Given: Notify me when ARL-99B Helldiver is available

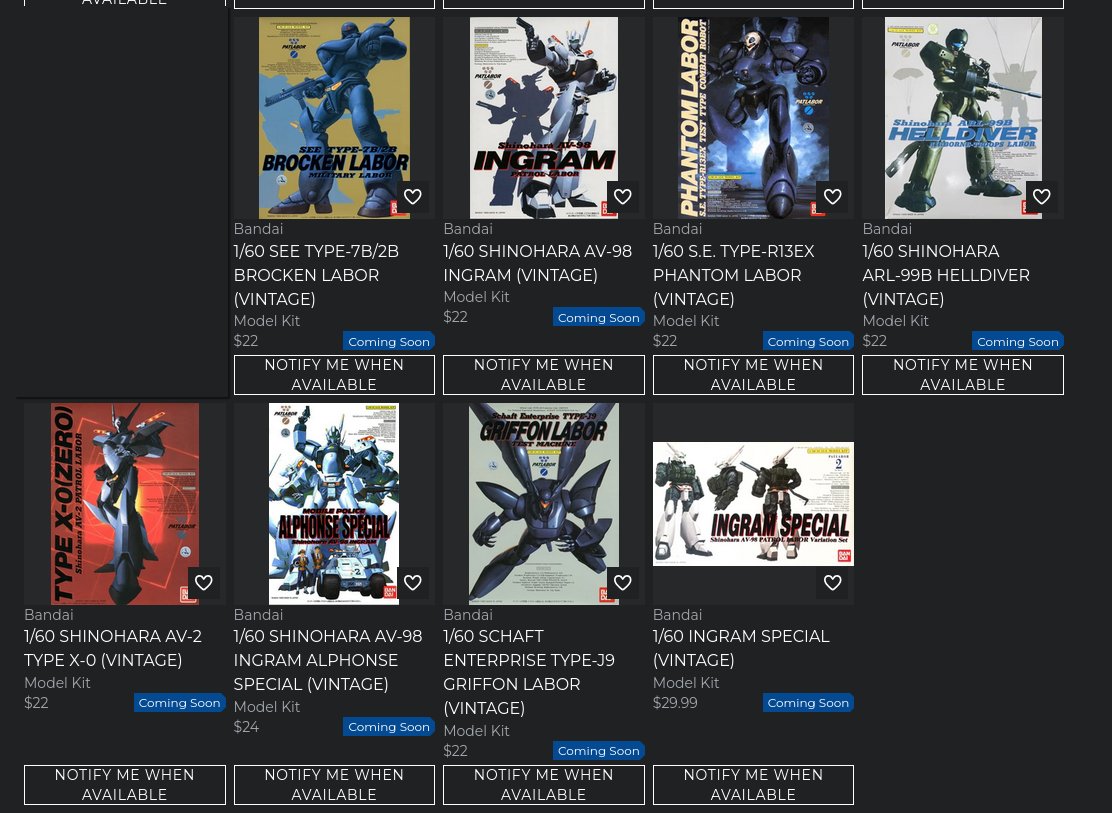Looking at the screenshot, I should pyautogui.click(x=963, y=375).
